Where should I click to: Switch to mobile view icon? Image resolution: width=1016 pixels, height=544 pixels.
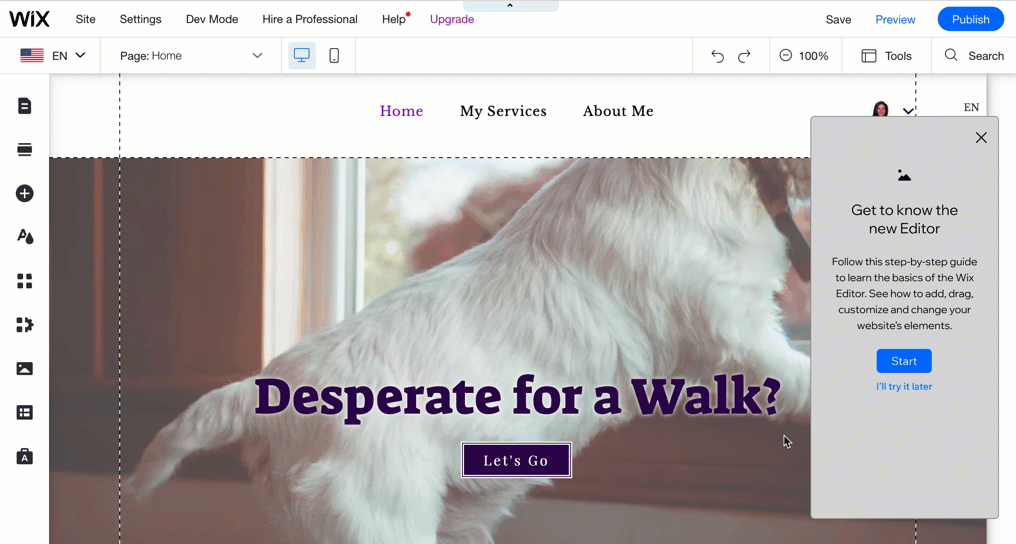click(334, 56)
